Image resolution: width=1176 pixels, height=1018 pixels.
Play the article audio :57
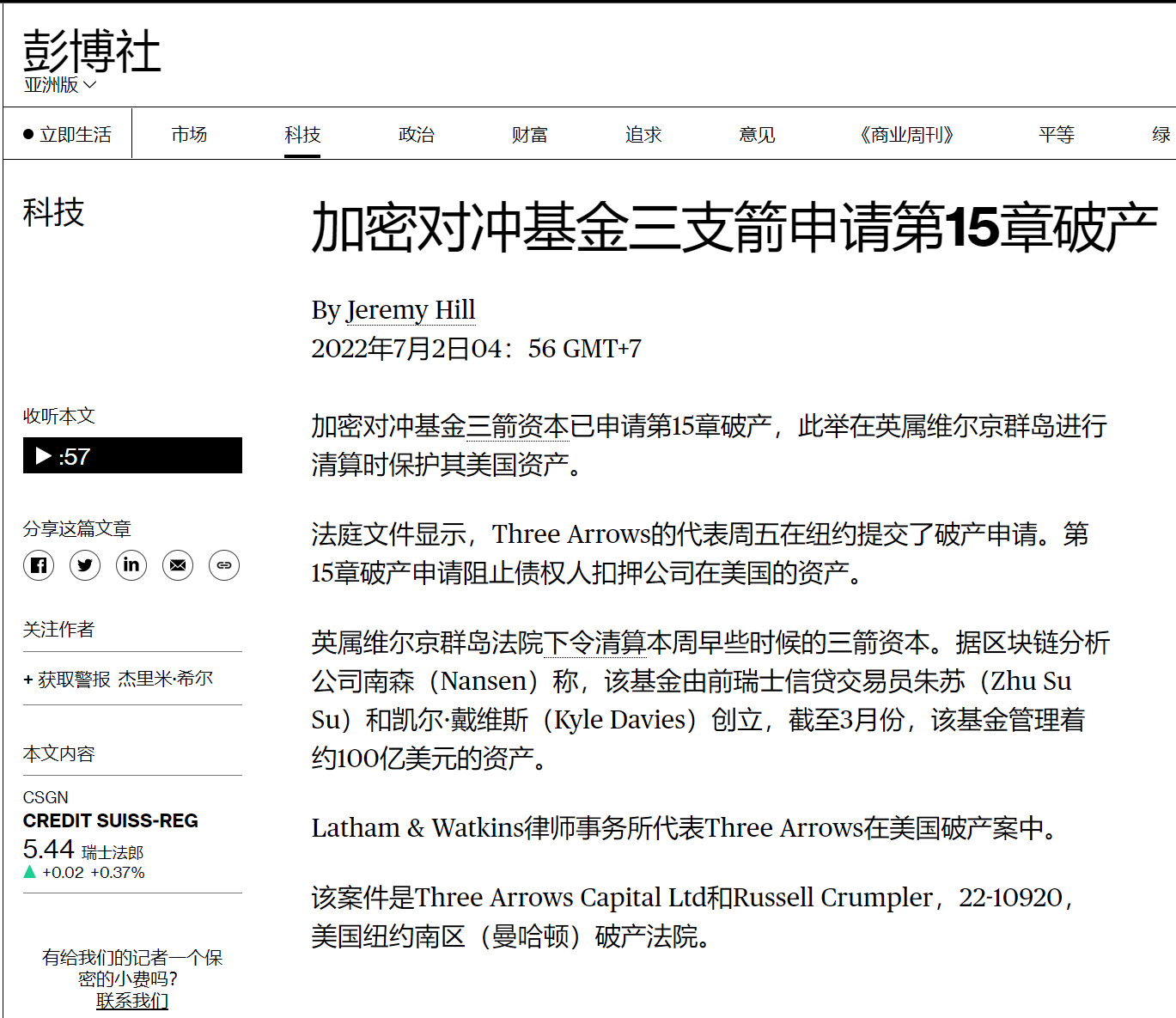132,455
